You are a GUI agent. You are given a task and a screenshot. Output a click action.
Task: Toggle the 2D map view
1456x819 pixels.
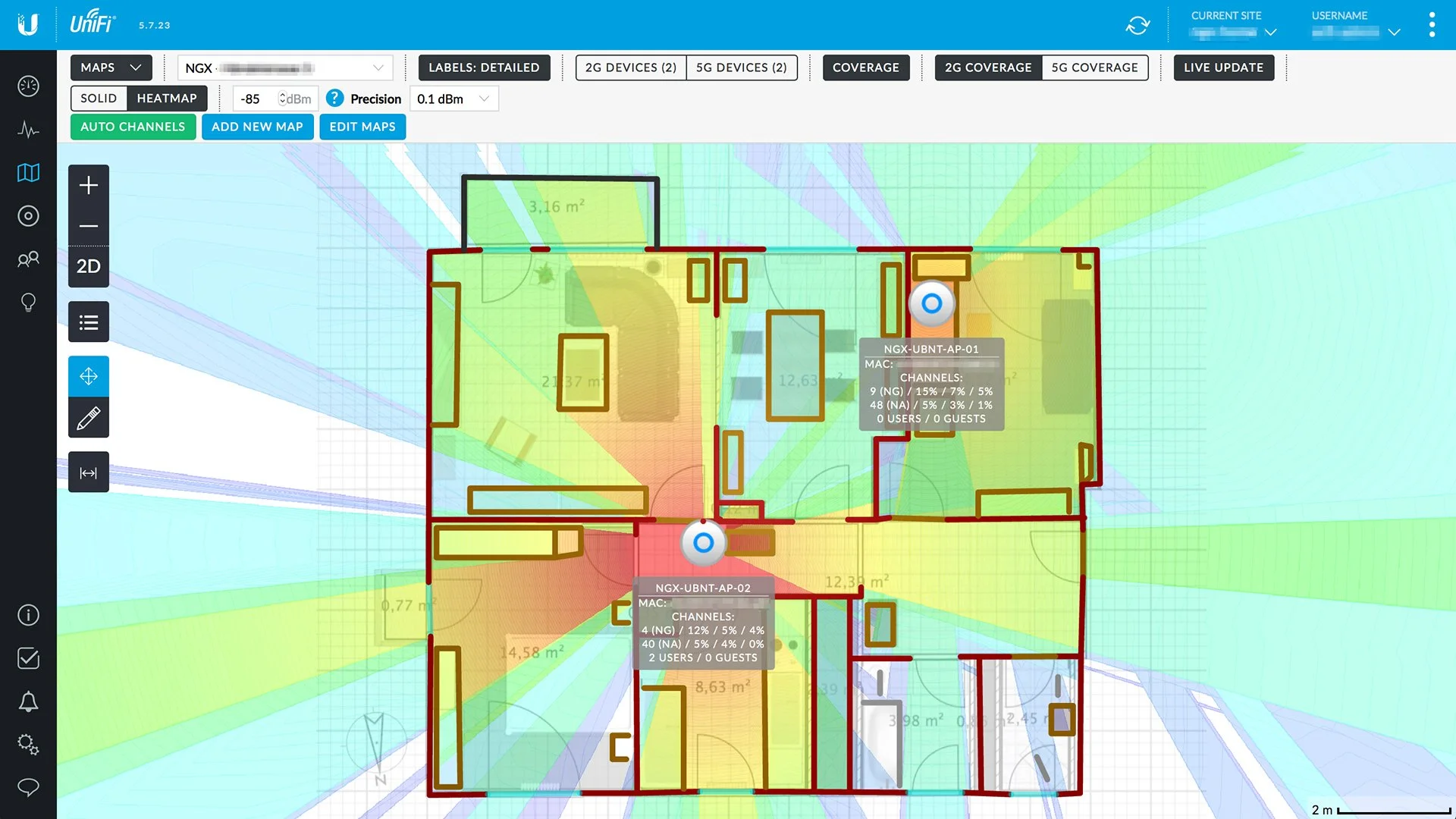pos(88,266)
